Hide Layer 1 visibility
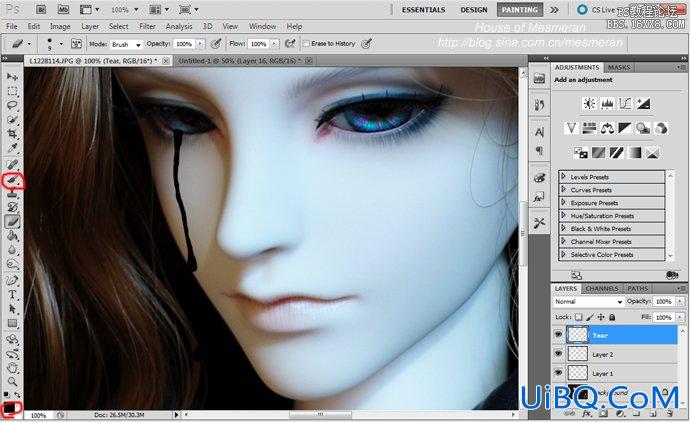 tap(558, 373)
